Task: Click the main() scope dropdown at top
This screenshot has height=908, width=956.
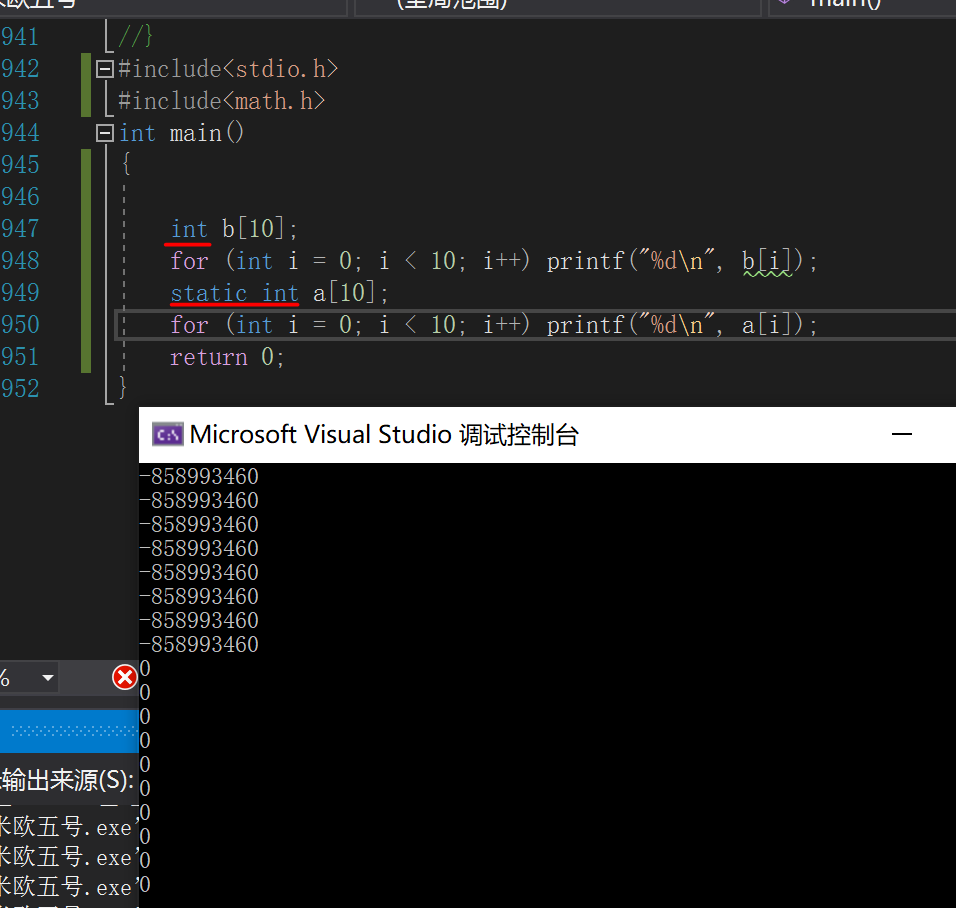Action: click(x=862, y=7)
